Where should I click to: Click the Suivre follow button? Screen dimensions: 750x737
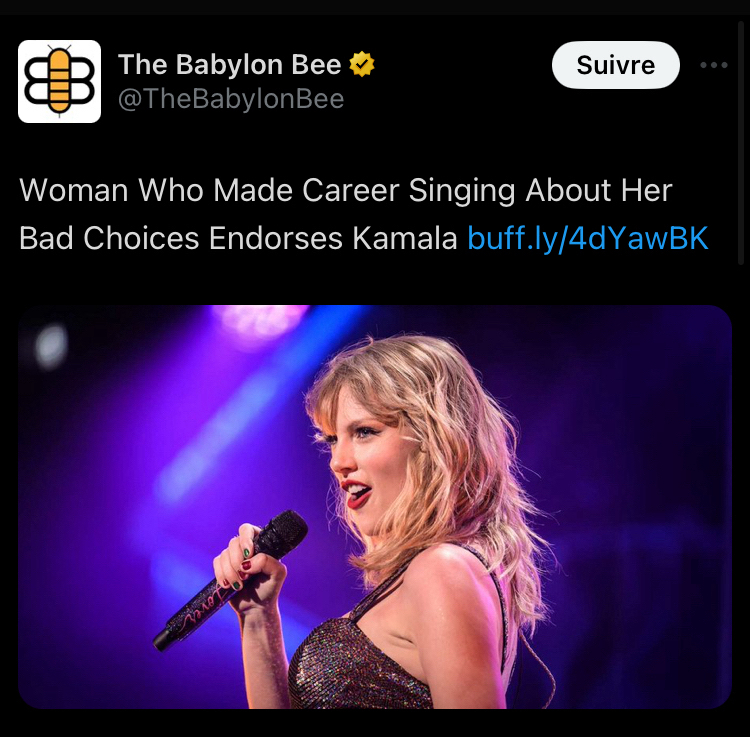coord(616,65)
